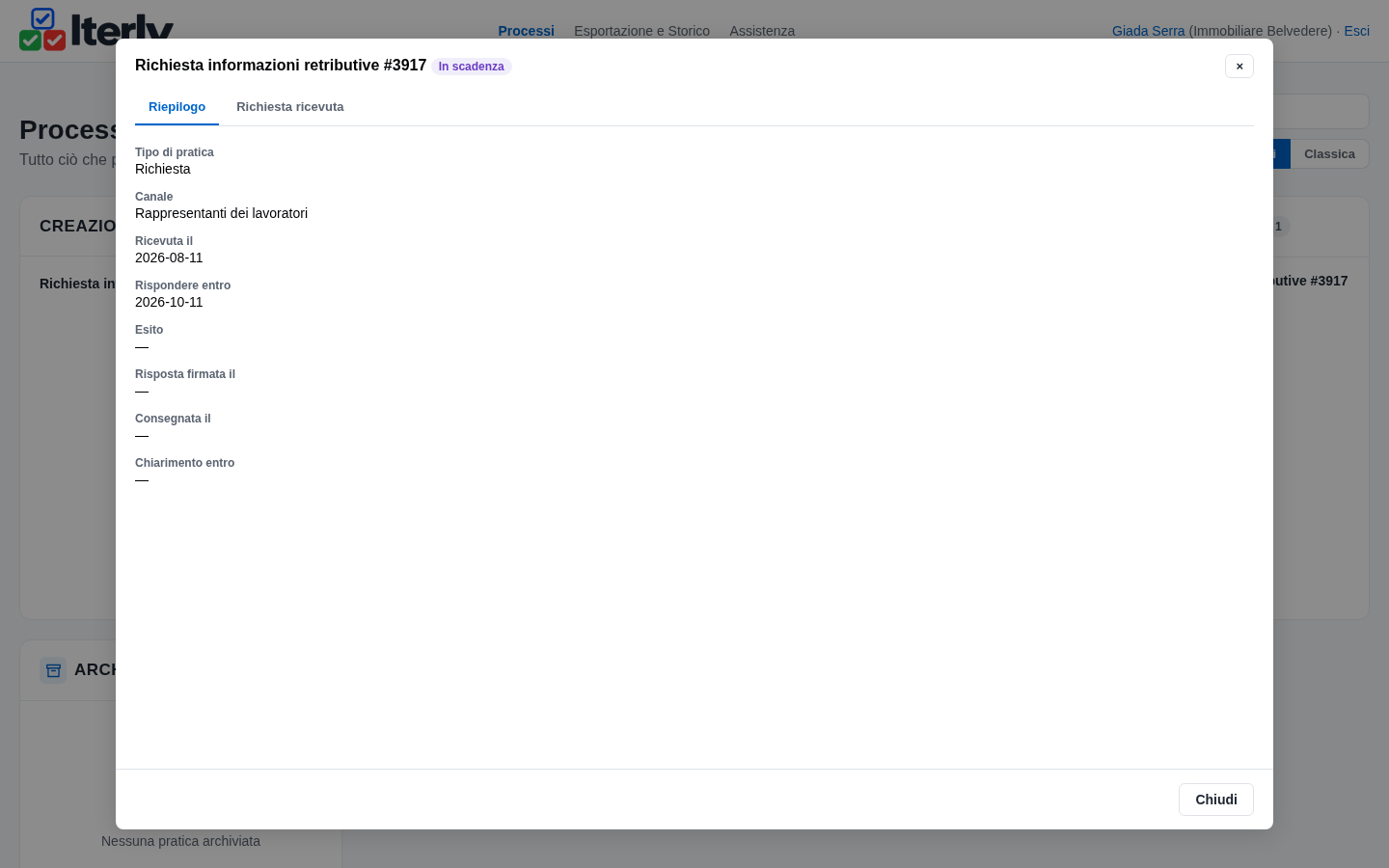Viewport: 1389px width, 868px height.
Task: Click the Tipo di pratica value Richiesta
Action: [163, 169]
